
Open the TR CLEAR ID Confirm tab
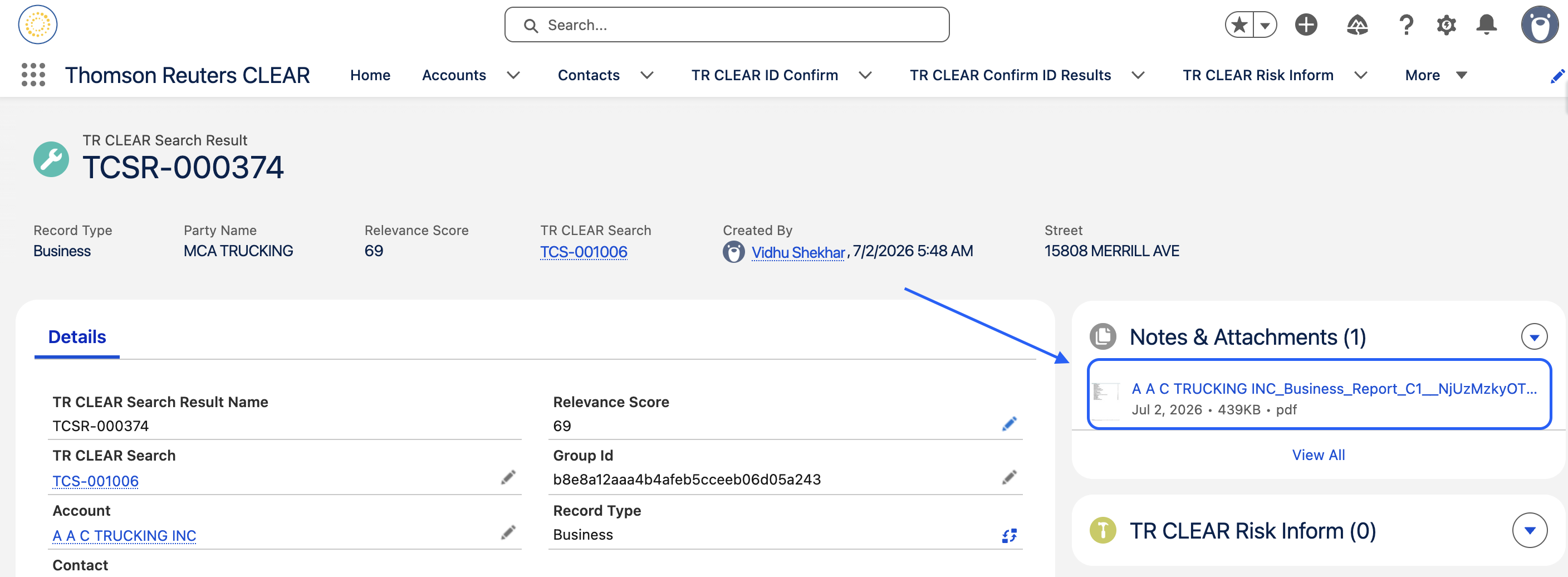point(765,76)
